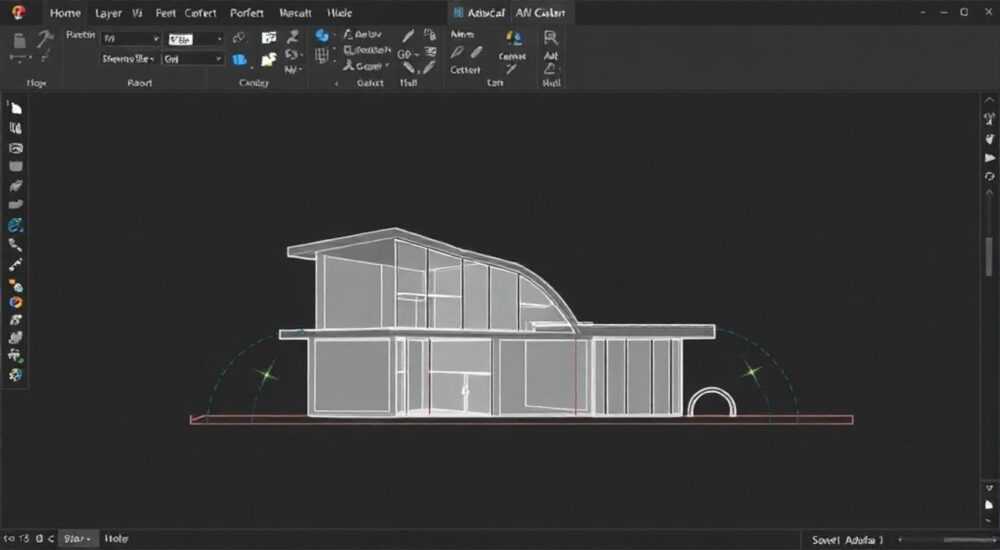Open the Cofert ribbon tab
Screen dimensions: 1000x550
(200, 13)
